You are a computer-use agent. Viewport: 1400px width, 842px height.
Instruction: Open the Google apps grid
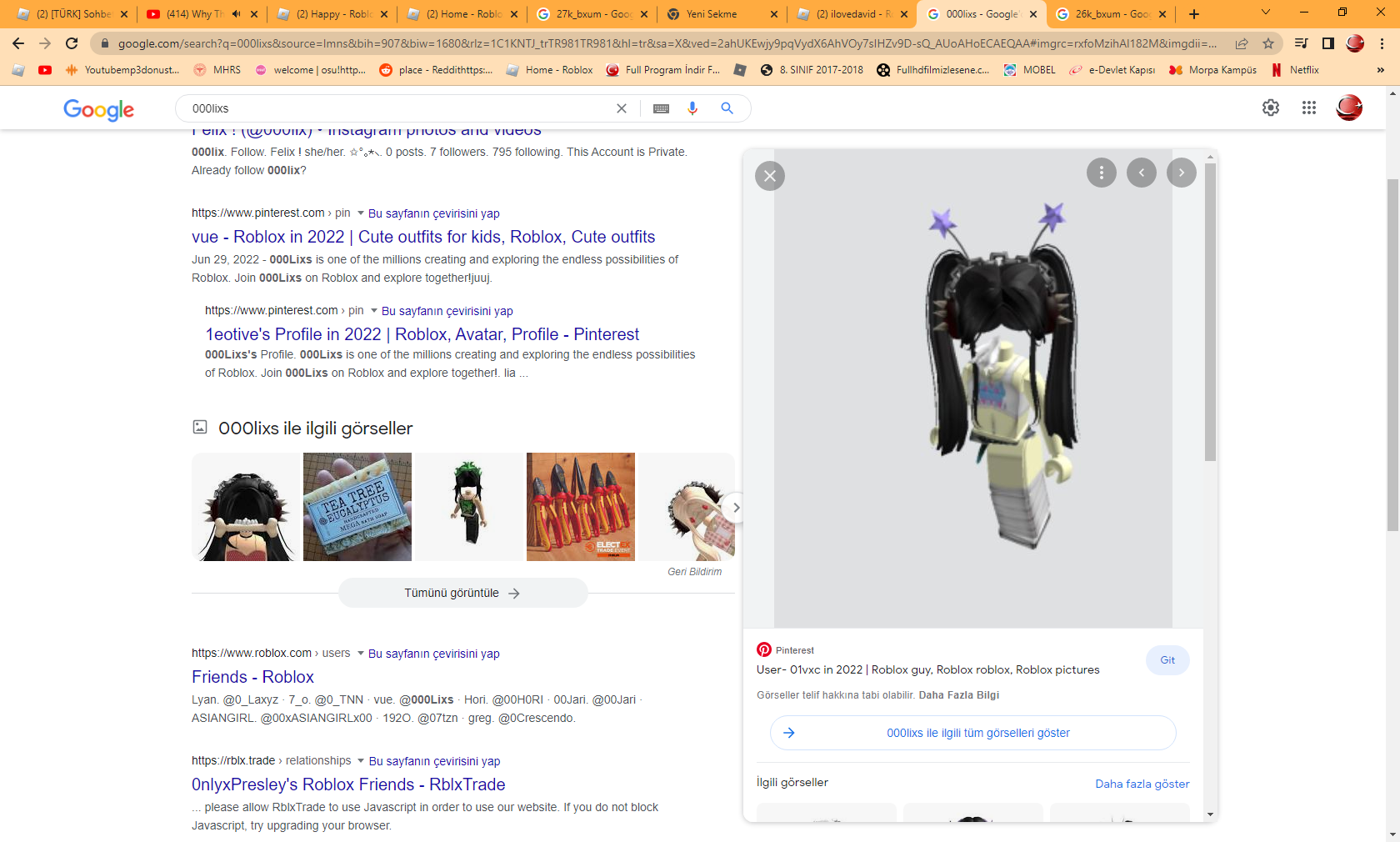[x=1309, y=108]
